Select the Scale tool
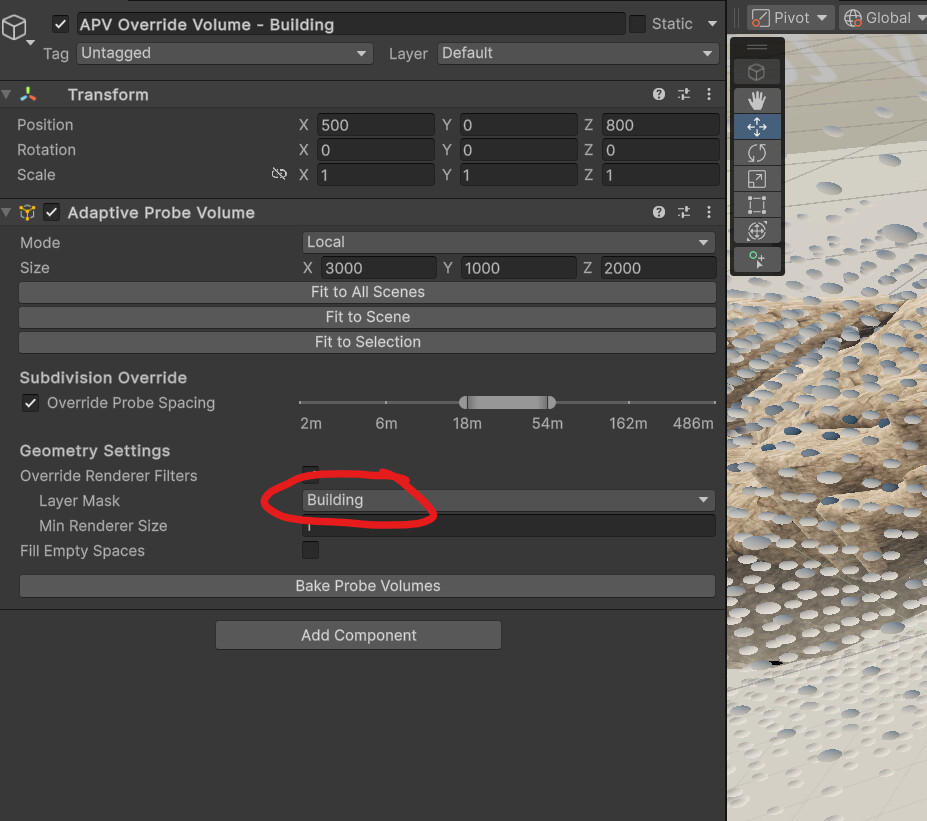Image resolution: width=927 pixels, height=821 pixels. click(757, 178)
